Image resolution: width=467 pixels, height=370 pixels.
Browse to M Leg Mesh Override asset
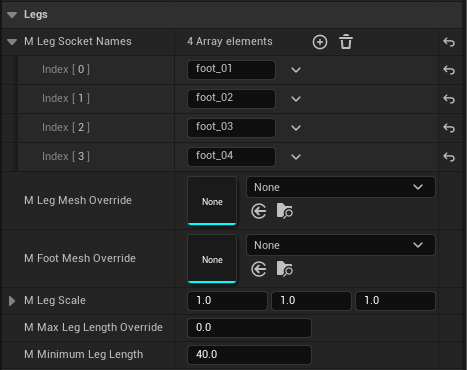click(x=285, y=211)
